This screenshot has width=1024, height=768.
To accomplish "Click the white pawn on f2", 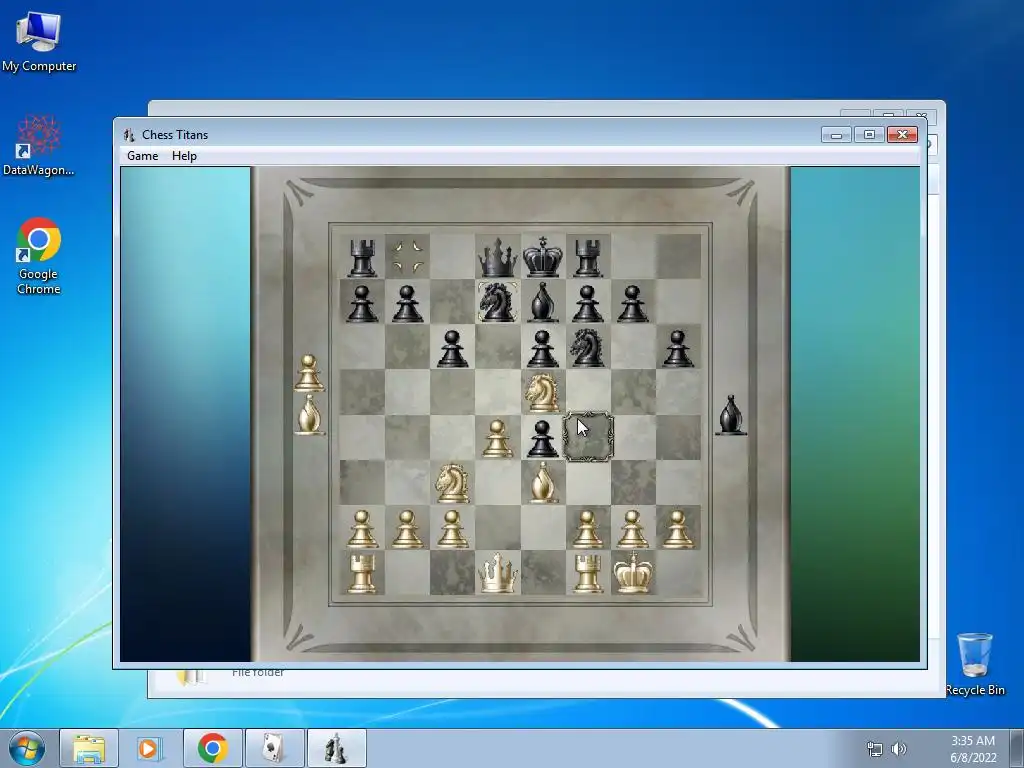I will [x=588, y=528].
